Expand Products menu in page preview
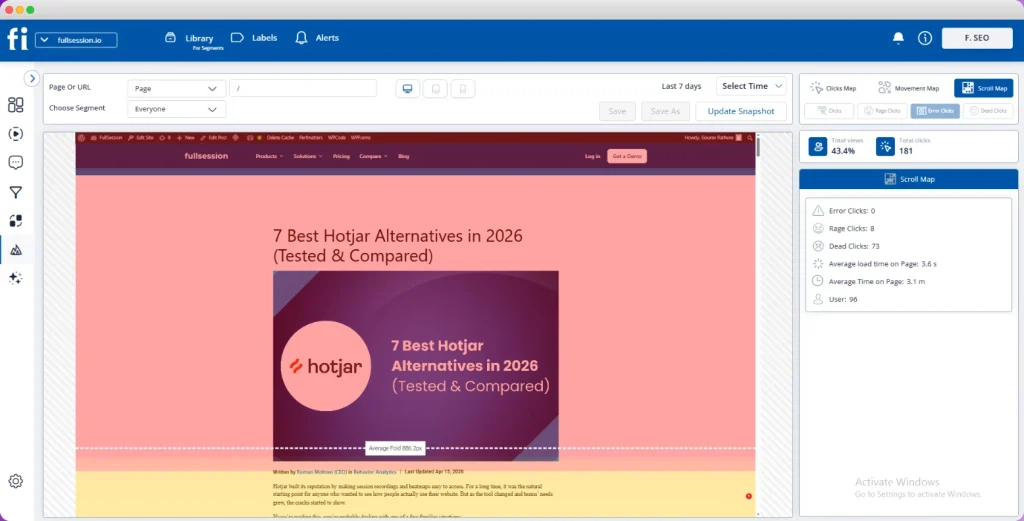This screenshot has width=1024, height=521. point(269,156)
